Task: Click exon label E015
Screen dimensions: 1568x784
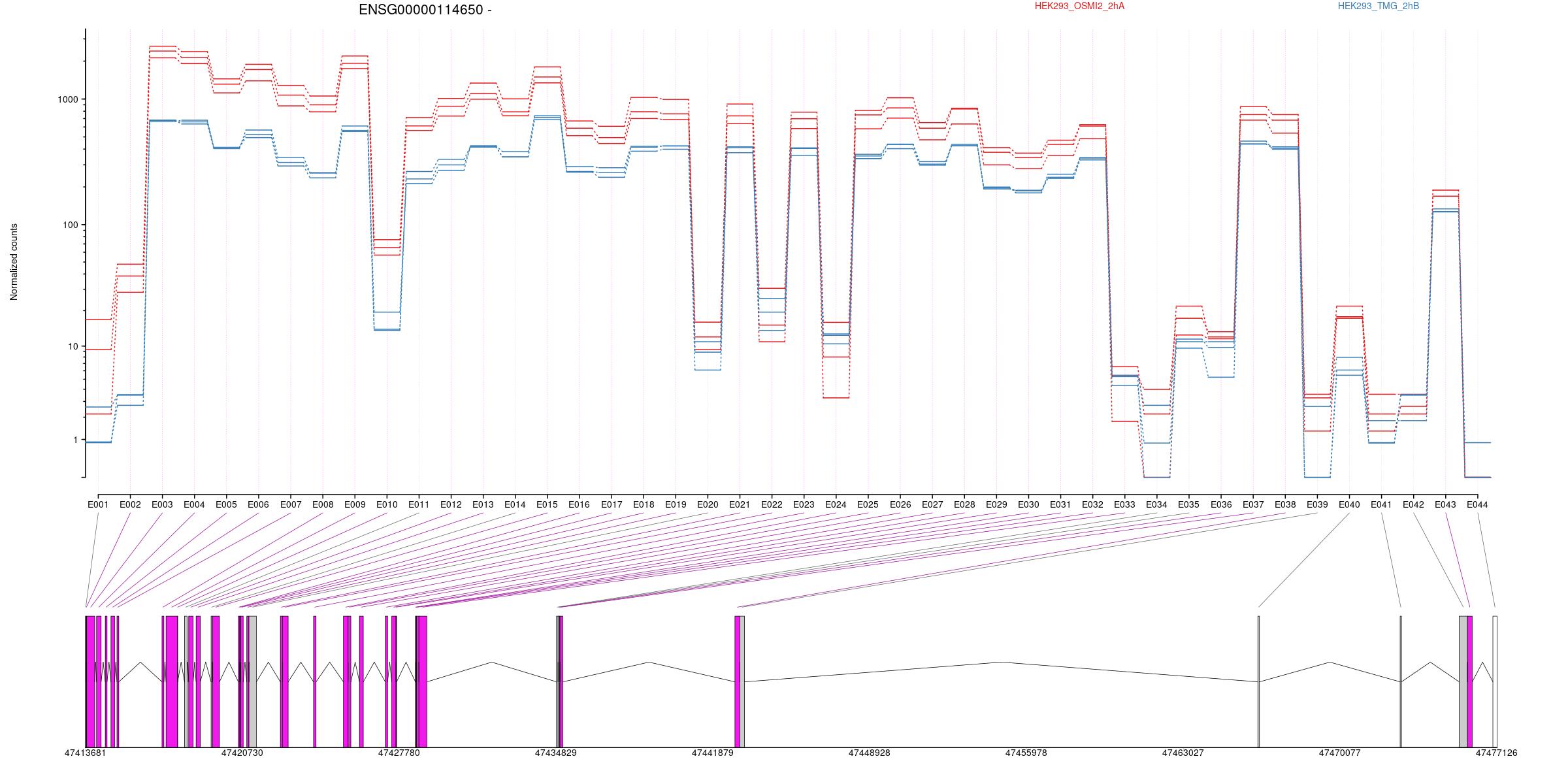Action: pos(547,504)
